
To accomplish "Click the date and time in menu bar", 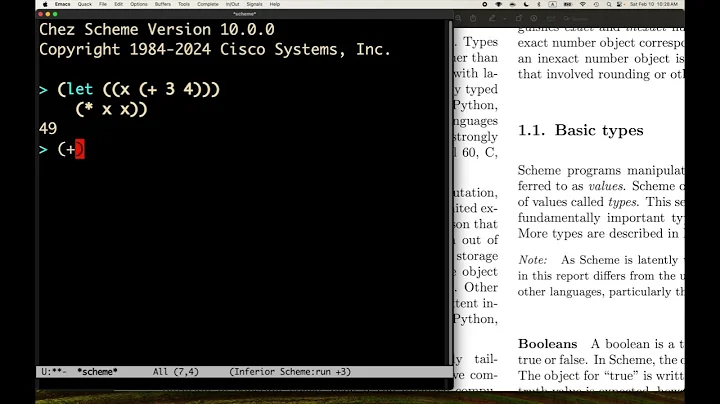I will pyautogui.click(x=654, y=4).
